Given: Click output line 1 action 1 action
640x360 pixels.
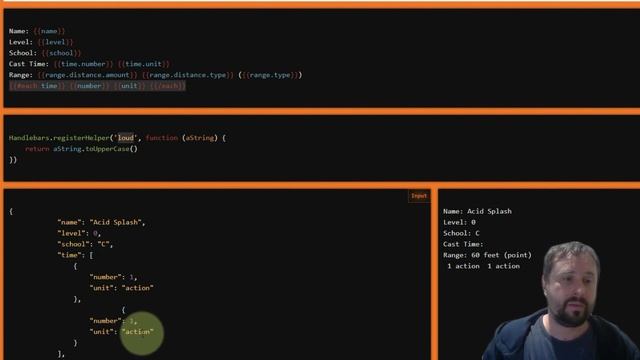Looking at the screenshot, I should 483,266.
